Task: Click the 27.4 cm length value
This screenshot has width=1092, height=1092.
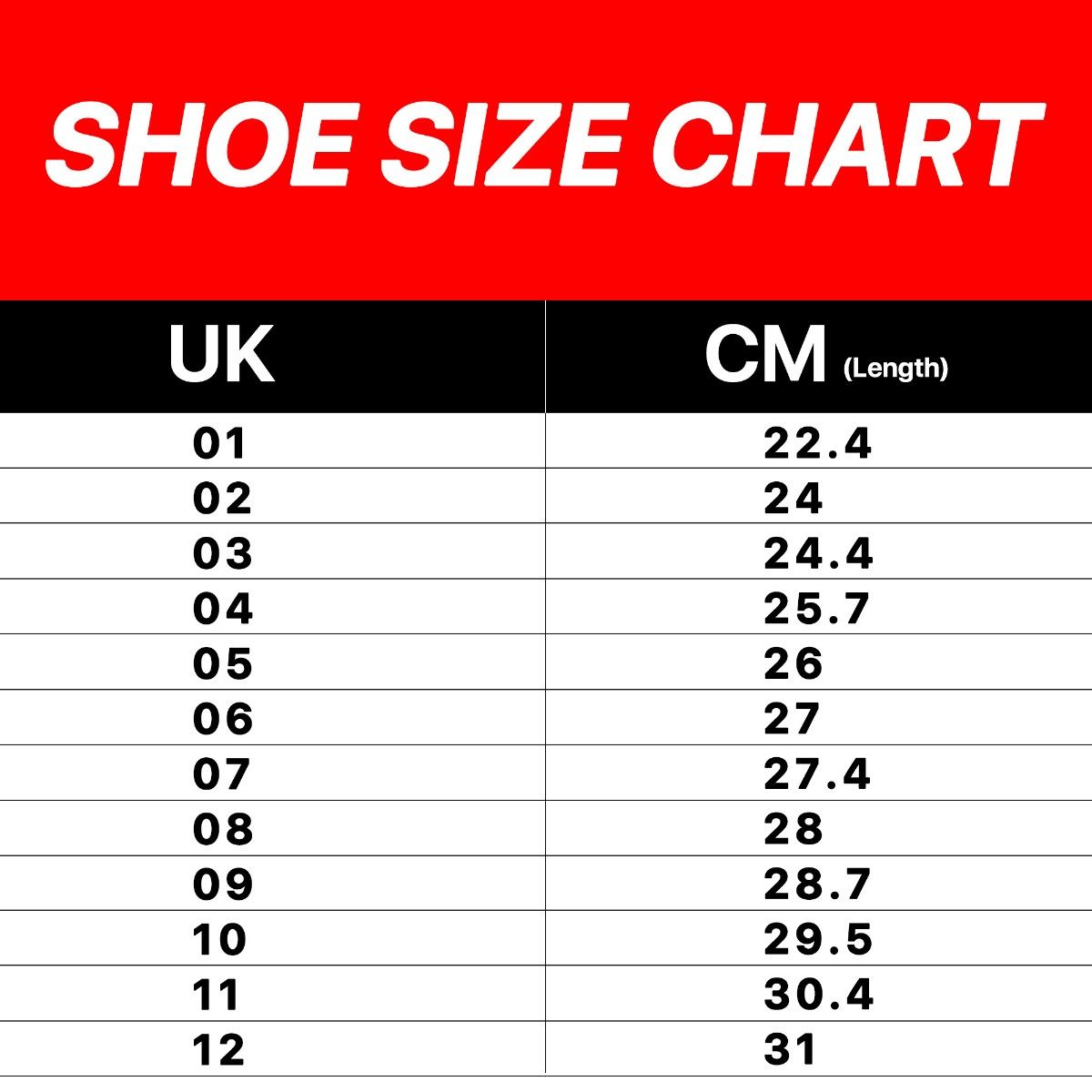Action: tap(817, 774)
